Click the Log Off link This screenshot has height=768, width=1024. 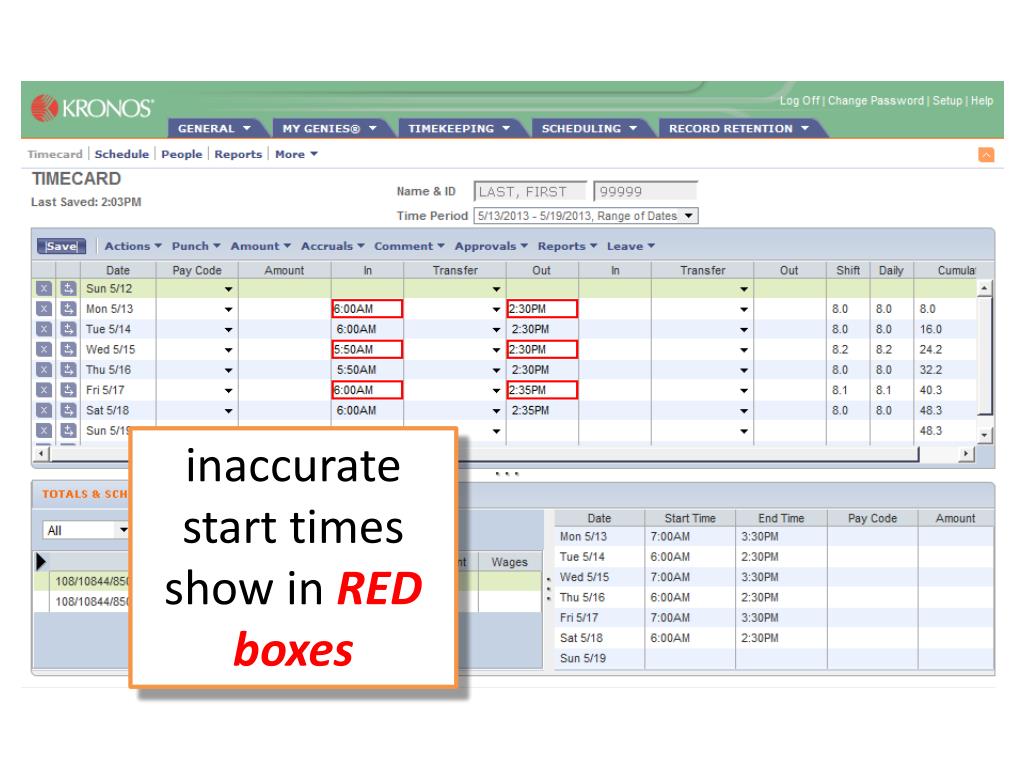point(799,101)
